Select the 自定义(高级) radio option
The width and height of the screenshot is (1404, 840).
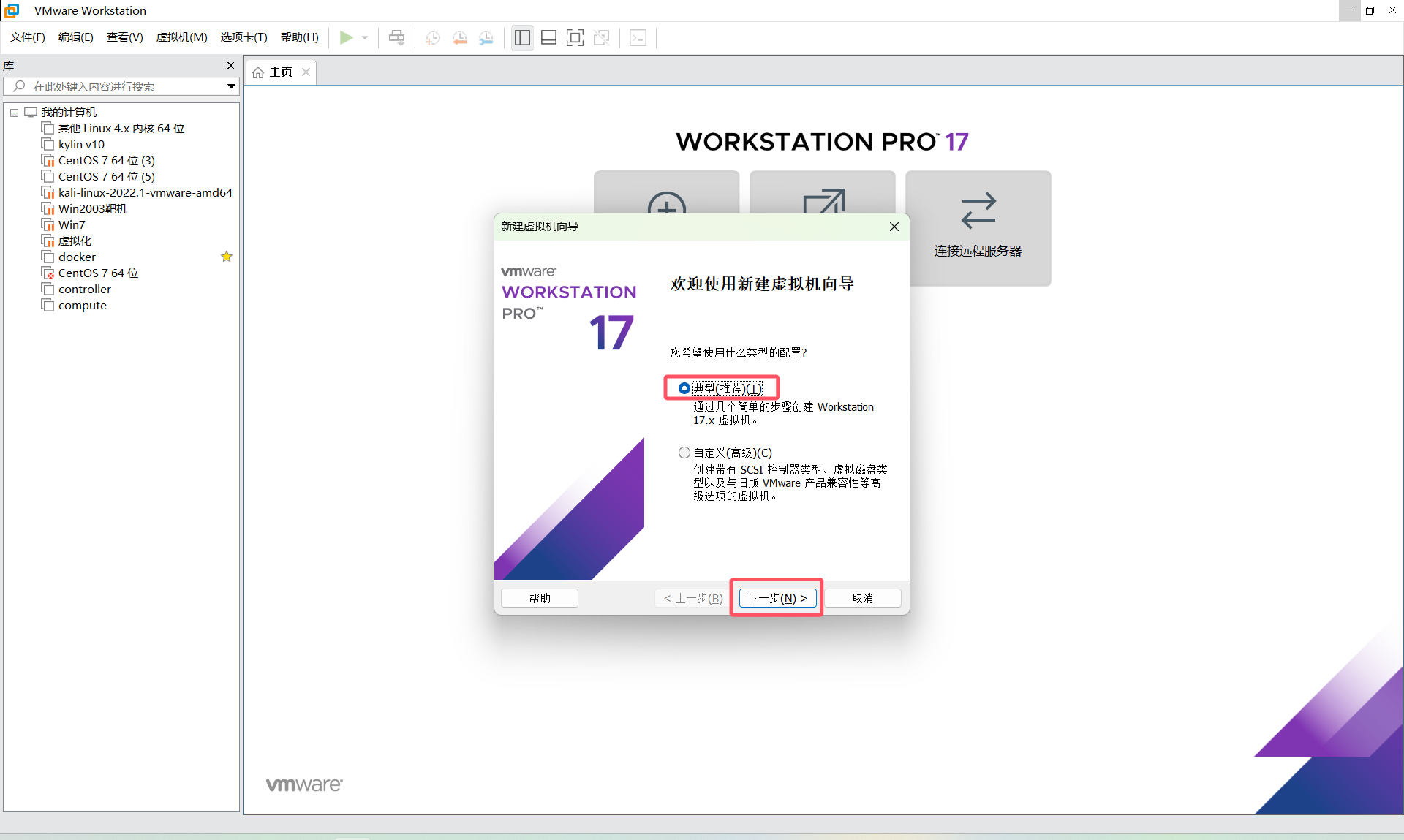684,453
